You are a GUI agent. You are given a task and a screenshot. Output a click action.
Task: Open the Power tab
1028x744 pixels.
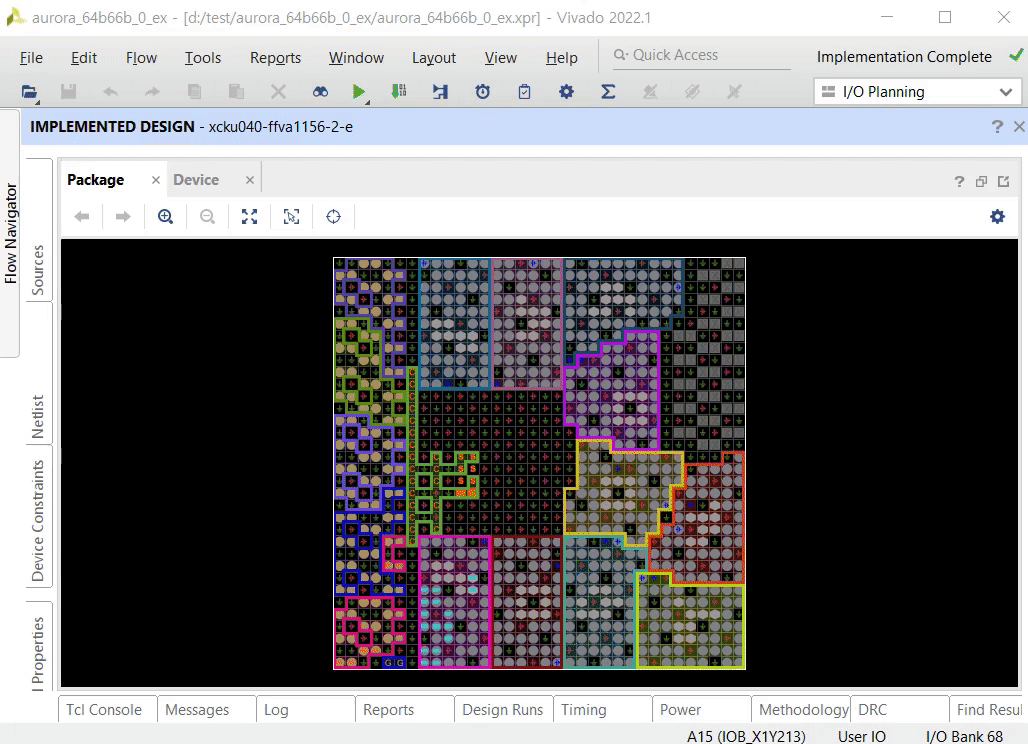click(681, 710)
